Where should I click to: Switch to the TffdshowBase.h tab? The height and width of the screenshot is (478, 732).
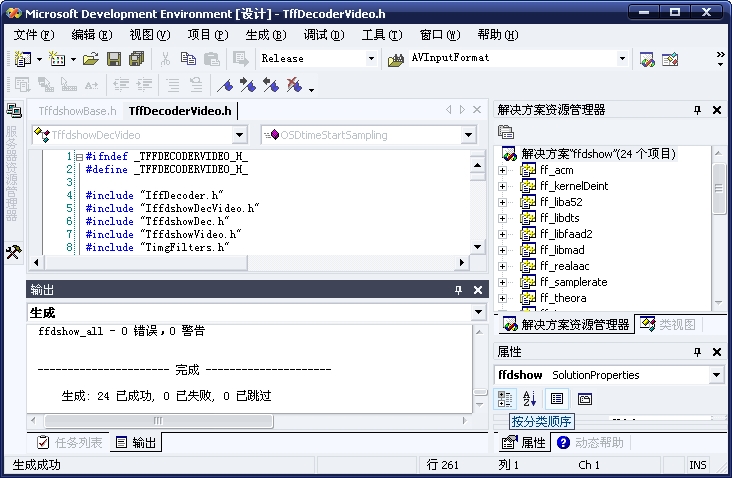[x=77, y=111]
